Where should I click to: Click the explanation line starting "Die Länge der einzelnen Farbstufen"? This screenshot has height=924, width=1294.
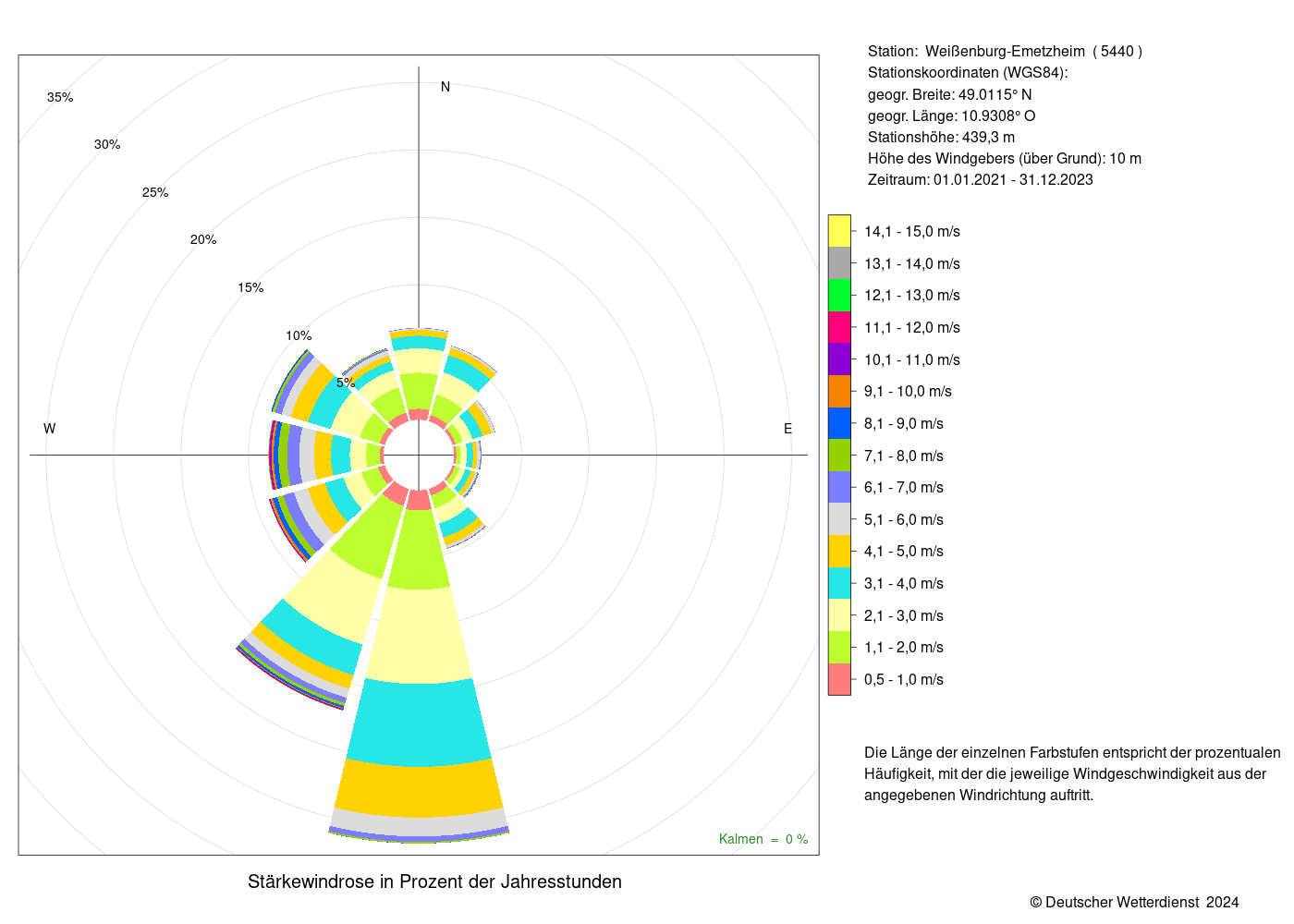coord(1072,753)
